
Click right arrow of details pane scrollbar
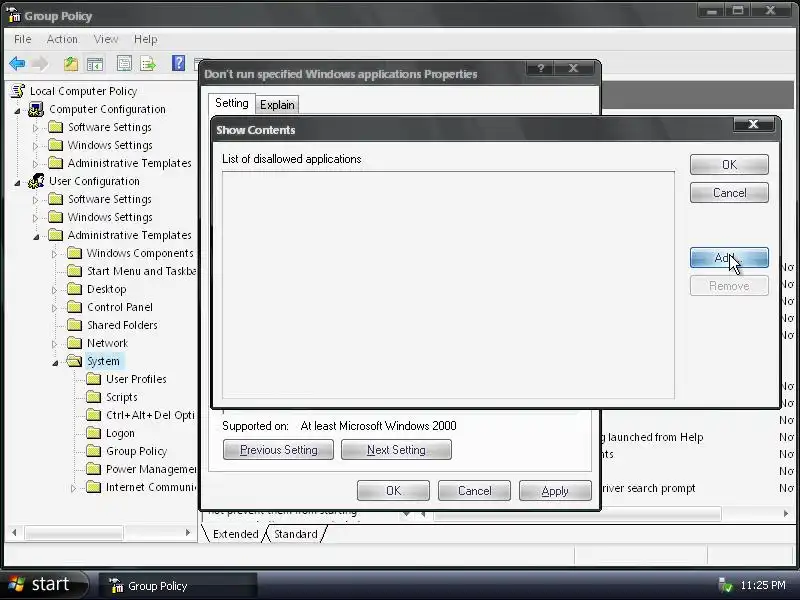[x=786, y=513]
